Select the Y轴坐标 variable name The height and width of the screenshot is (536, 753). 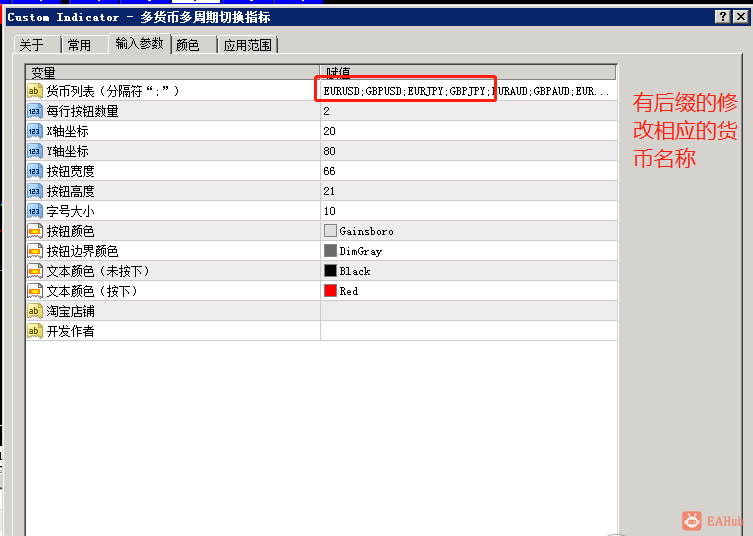[x=67, y=151]
